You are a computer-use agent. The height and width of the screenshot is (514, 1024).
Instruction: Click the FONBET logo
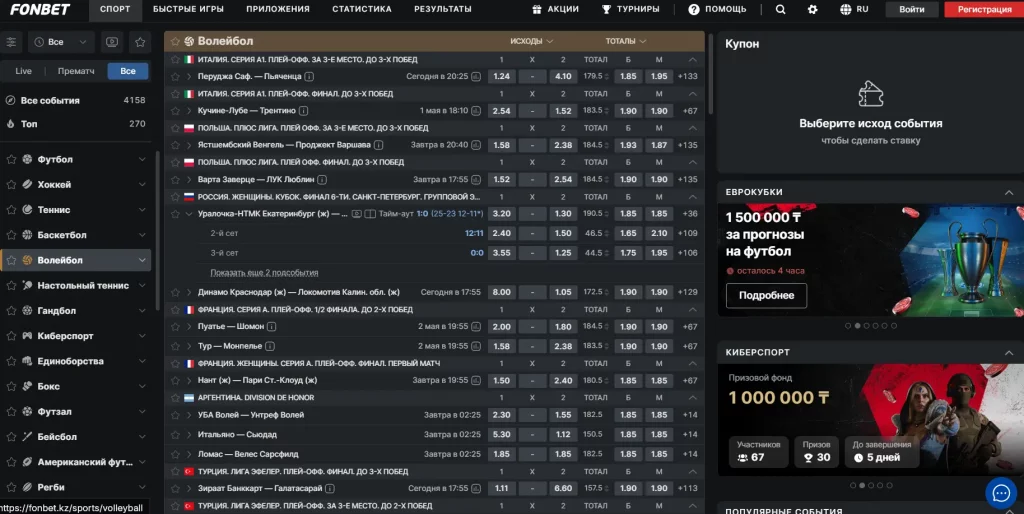(40, 9)
